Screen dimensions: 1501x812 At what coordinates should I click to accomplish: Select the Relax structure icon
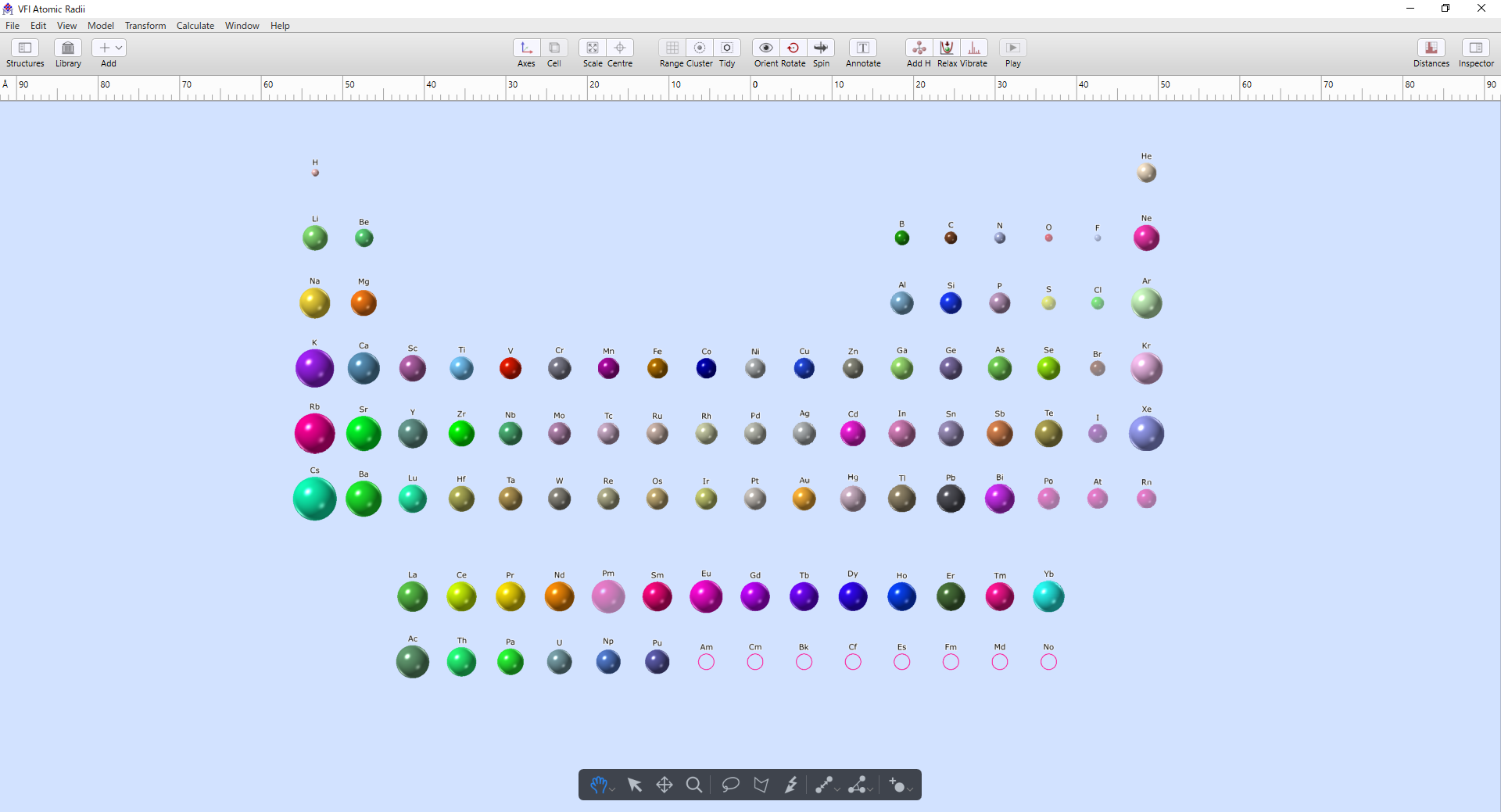[947, 48]
